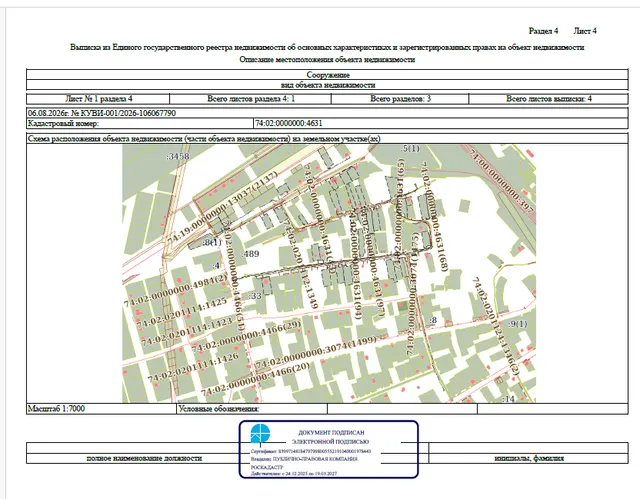Click the 'ДОКУМЕНТ ПОДПИСАН' stamp text
The height and width of the screenshot is (499, 640).
pyautogui.click(x=331, y=432)
